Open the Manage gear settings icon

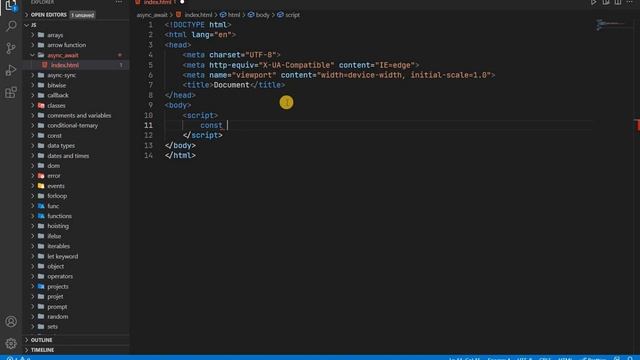[11, 343]
